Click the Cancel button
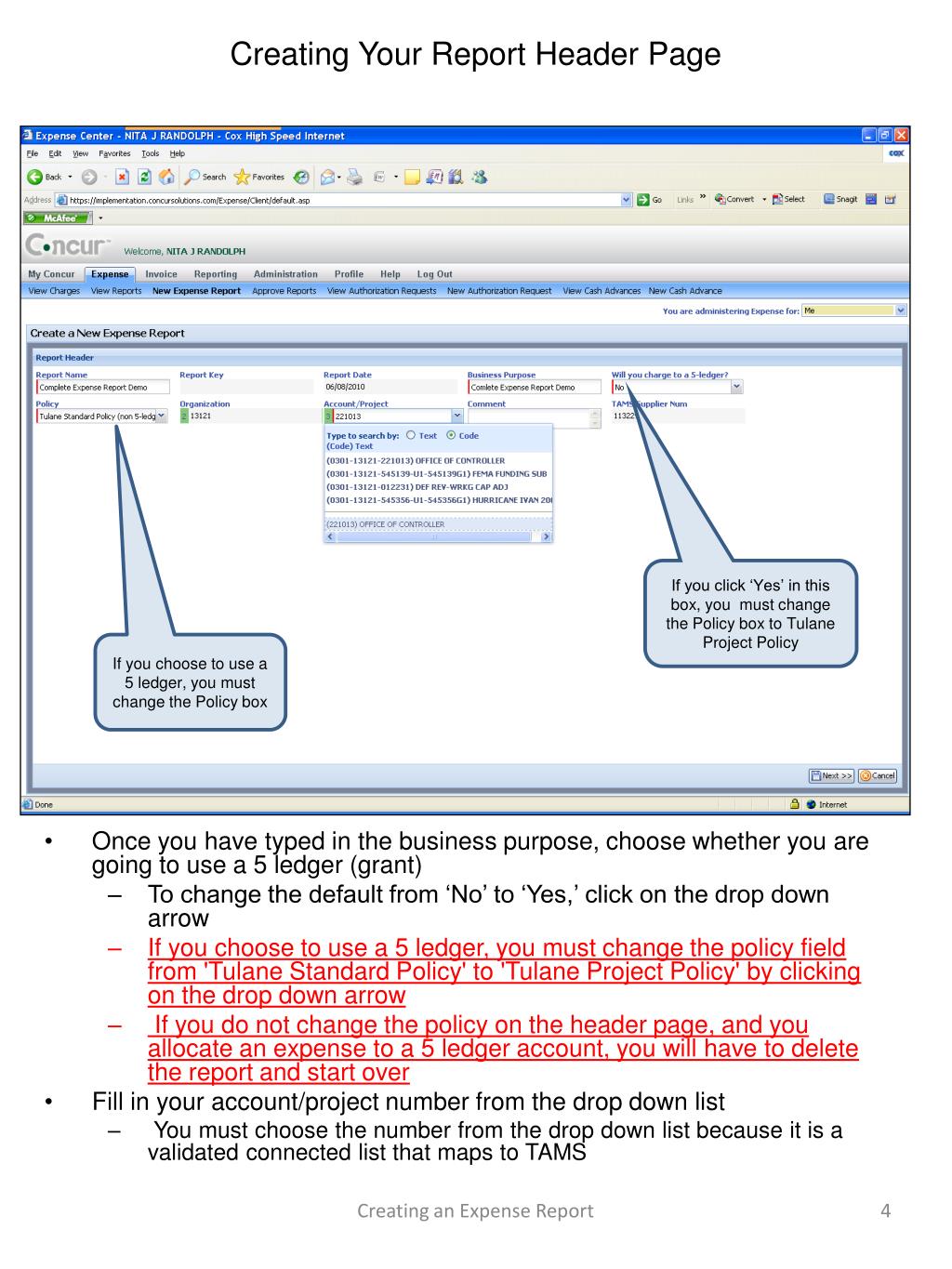 tap(878, 775)
